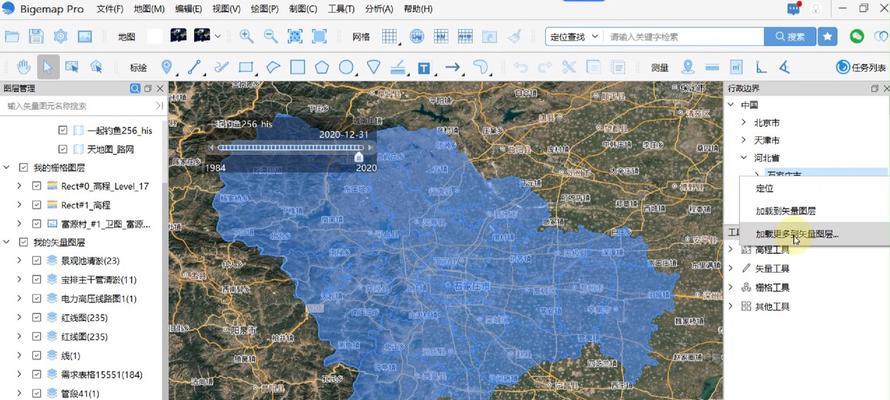Uncheck the 天地图_路网 layer
This screenshot has height=400, width=890.
point(62,149)
